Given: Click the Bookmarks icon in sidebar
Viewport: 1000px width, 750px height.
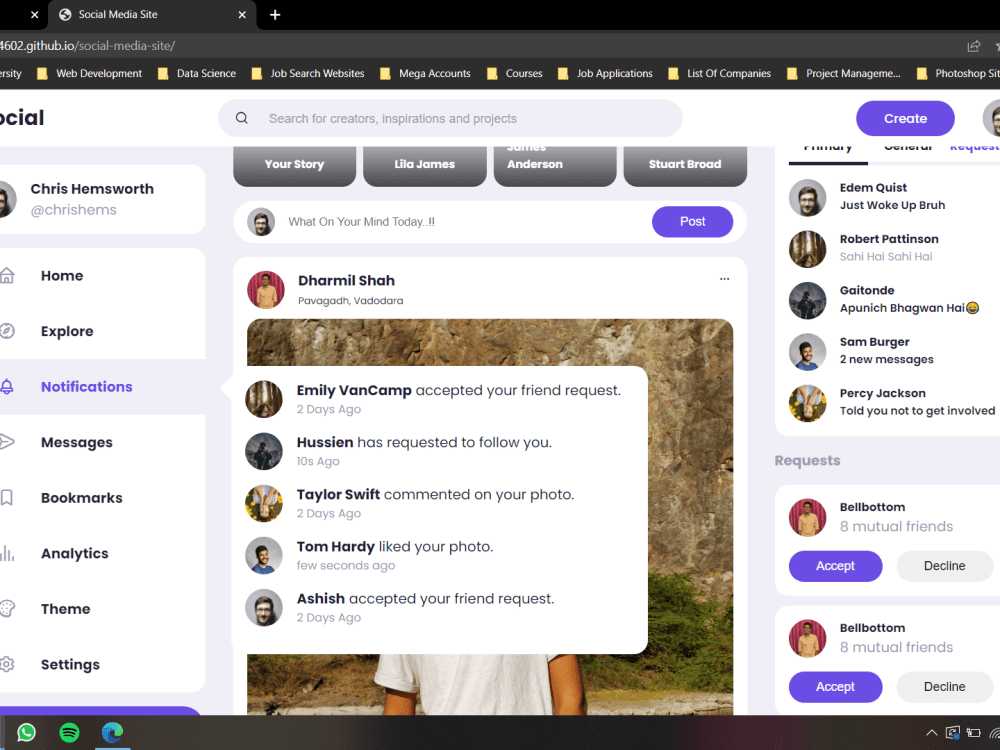Looking at the screenshot, I should click(x=7, y=497).
